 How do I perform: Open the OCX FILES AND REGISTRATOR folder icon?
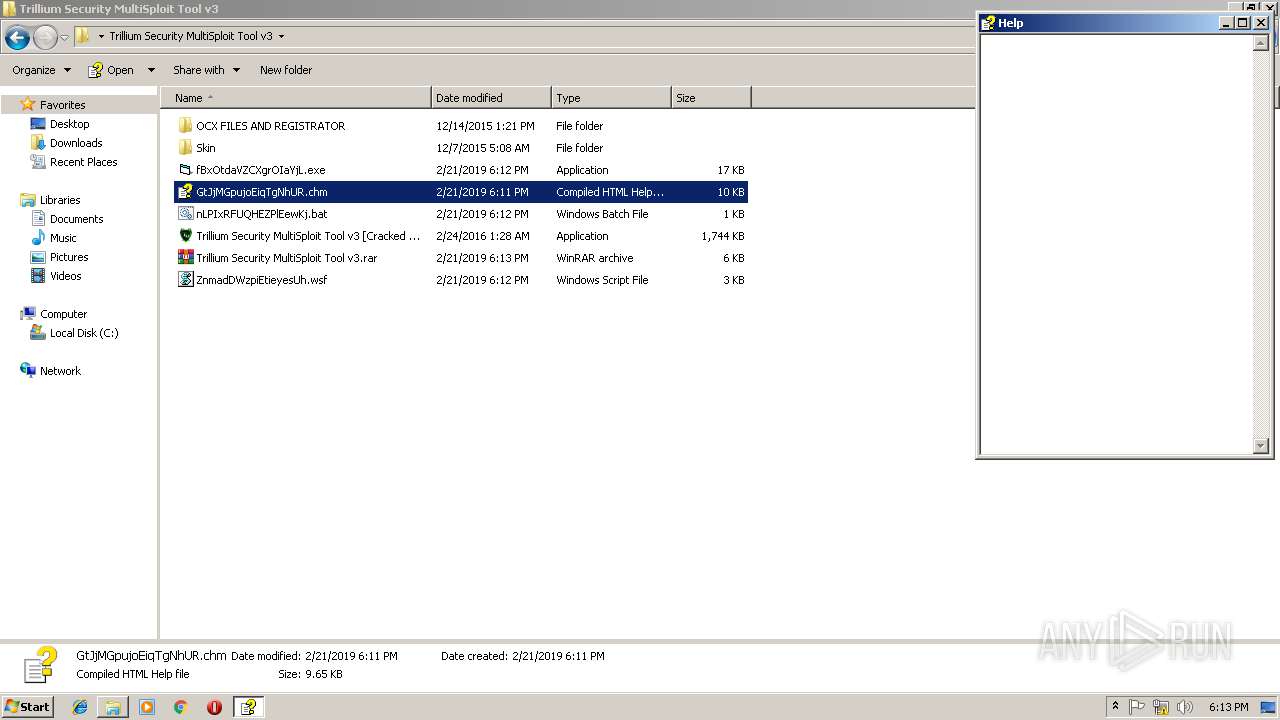point(185,126)
